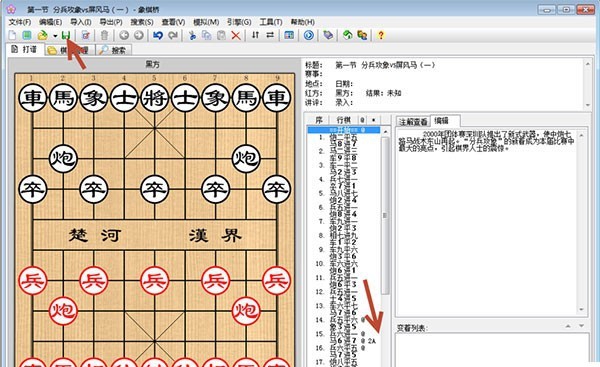Viewport: 600px width, 367px height.
Task: Select move 10 in the move list
Action: (343, 264)
